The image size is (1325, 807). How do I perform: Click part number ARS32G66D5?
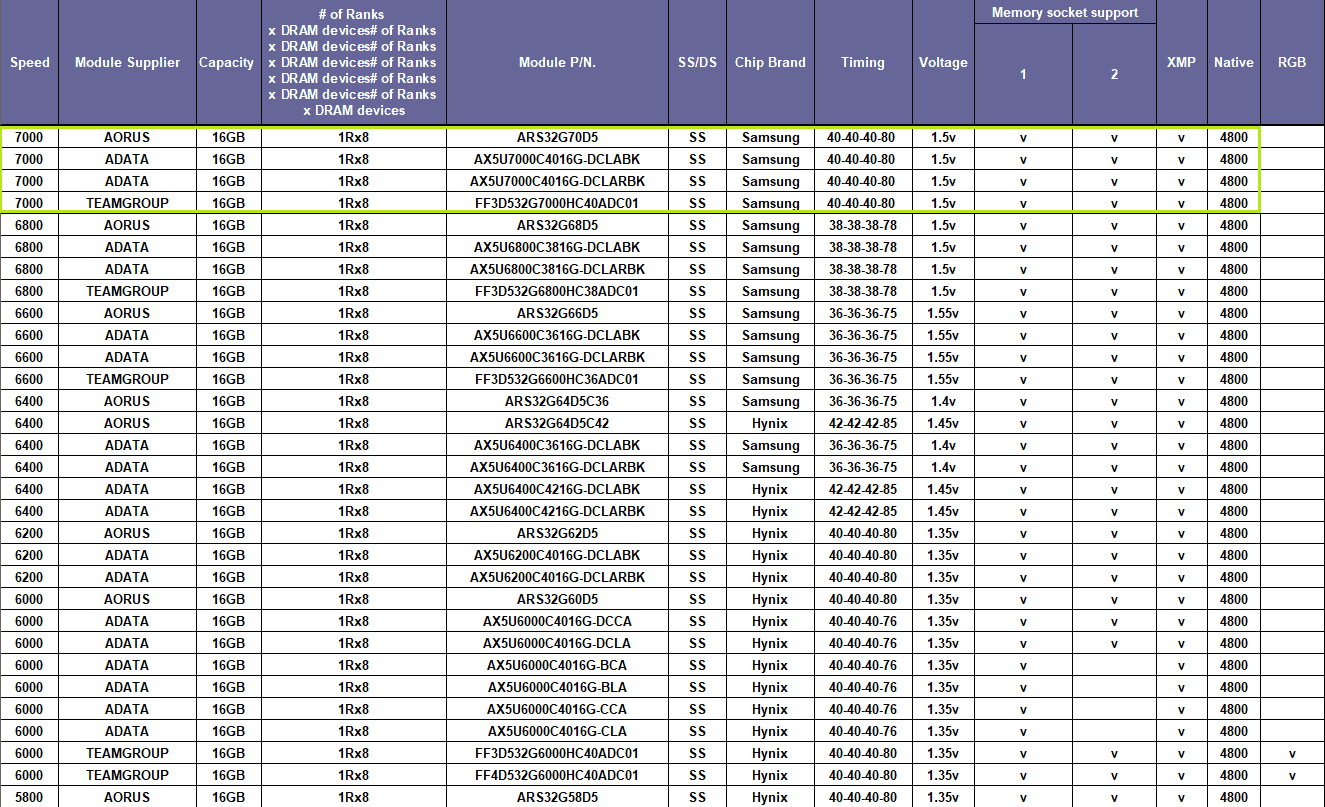[557, 313]
